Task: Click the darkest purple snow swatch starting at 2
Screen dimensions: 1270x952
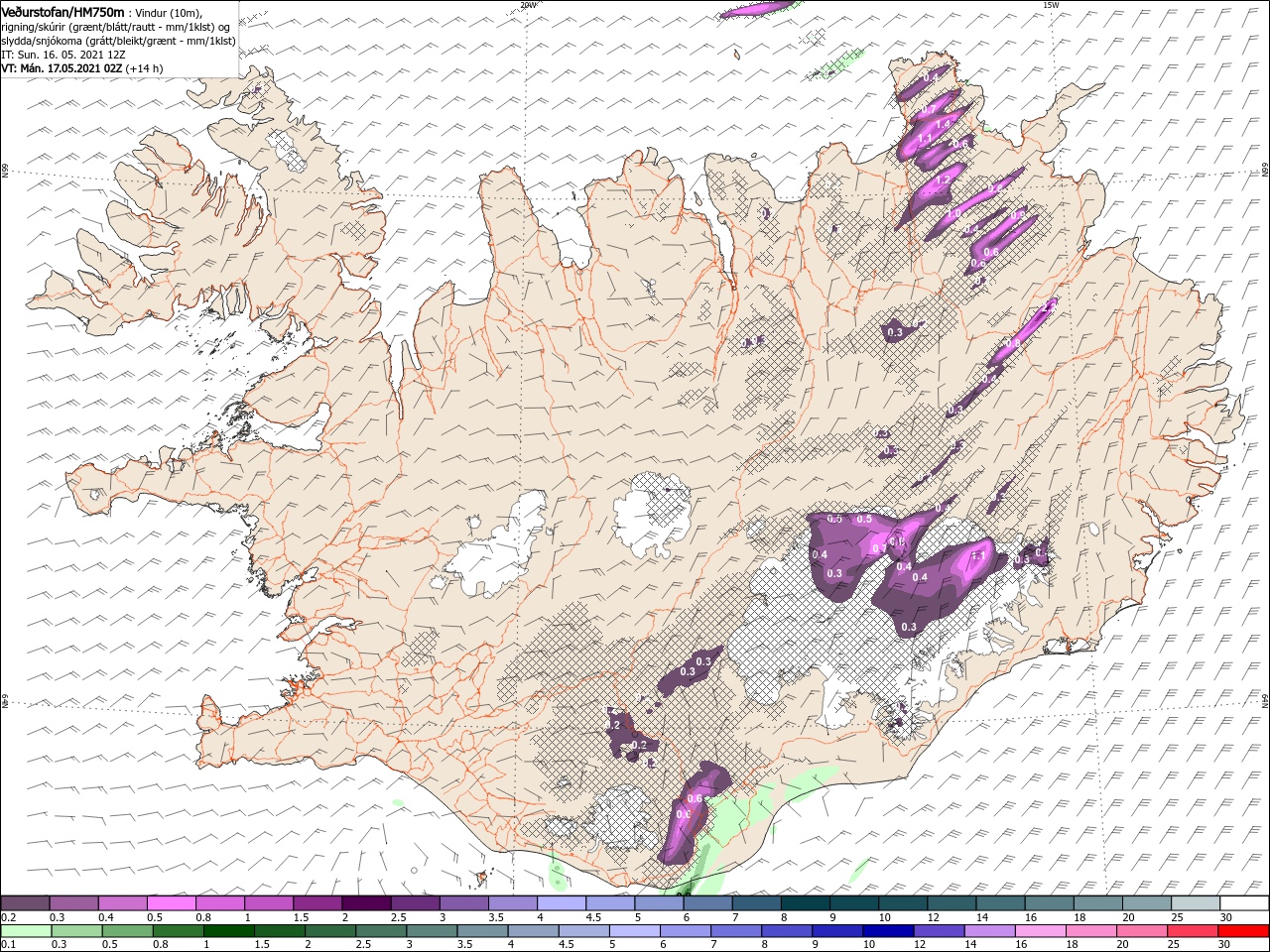Action: [x=366, y=903]
